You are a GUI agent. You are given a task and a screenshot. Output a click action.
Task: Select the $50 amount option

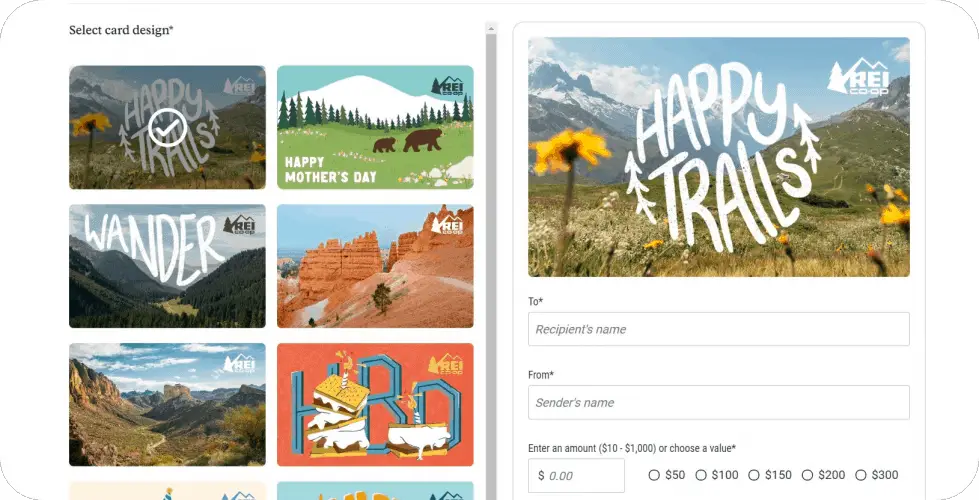[x=654, y=475]
